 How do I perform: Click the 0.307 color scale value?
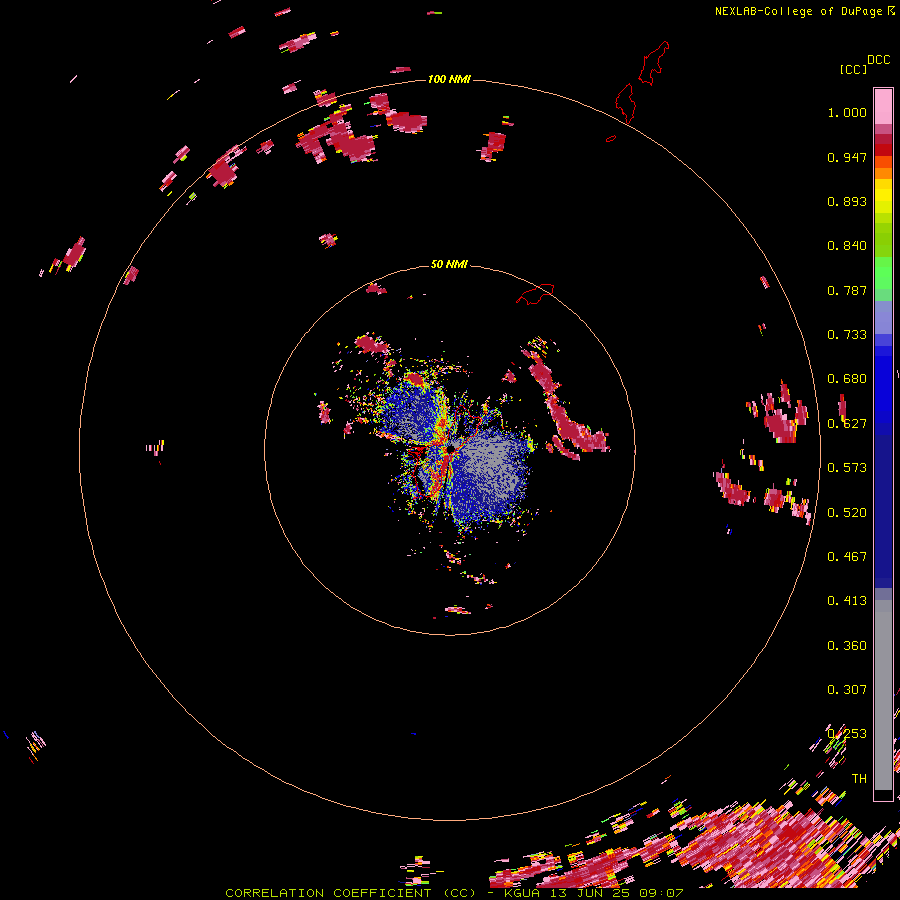(847, 690)
